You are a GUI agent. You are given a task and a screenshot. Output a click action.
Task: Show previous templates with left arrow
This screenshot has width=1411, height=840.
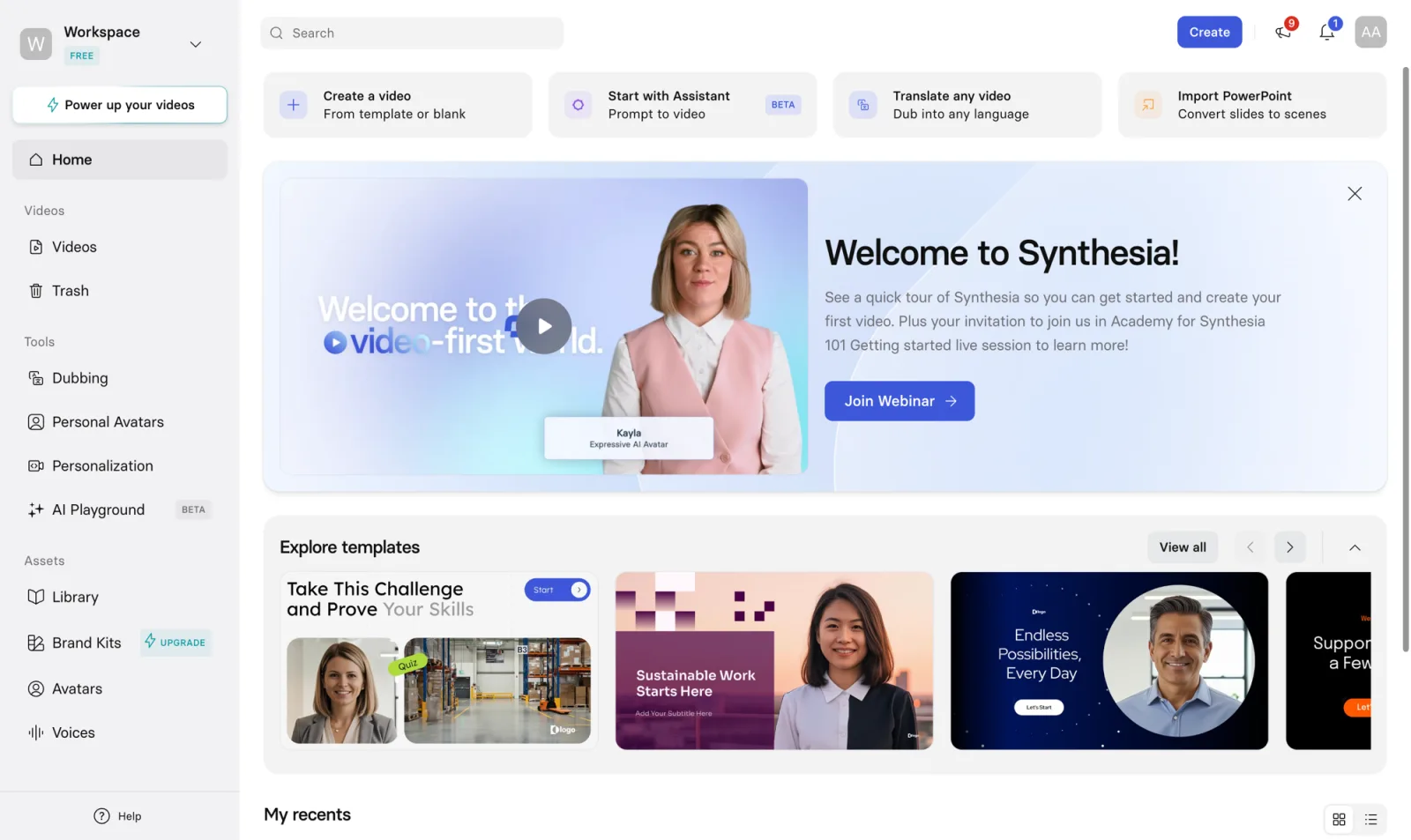1250,547
